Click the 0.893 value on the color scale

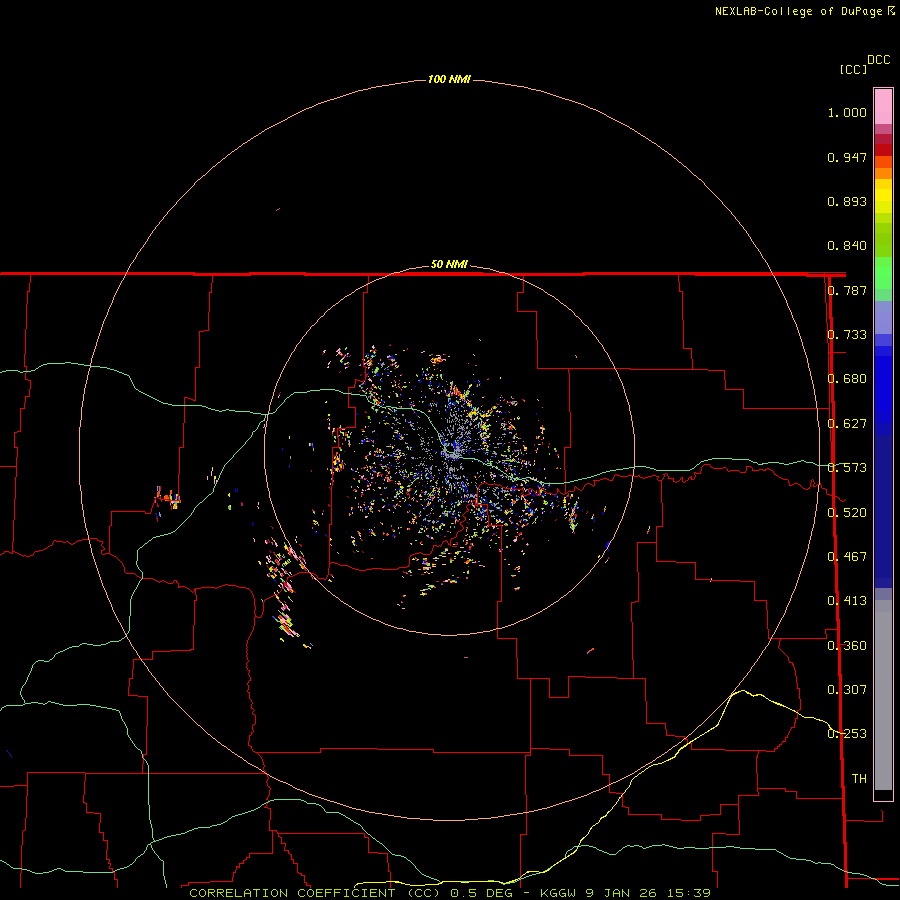click(x=847, y=201)
